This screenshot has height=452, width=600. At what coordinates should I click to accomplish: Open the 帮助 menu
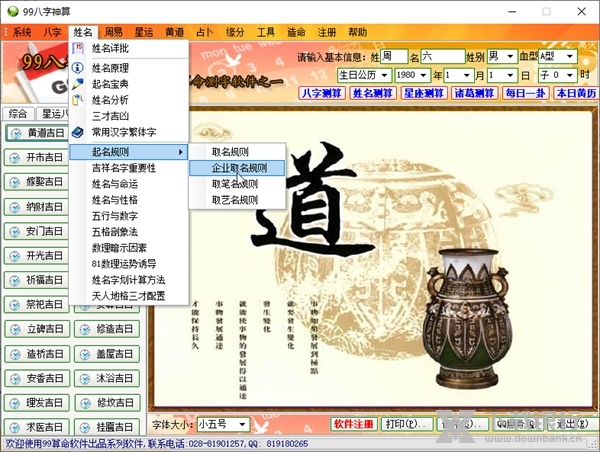point(357,33)
